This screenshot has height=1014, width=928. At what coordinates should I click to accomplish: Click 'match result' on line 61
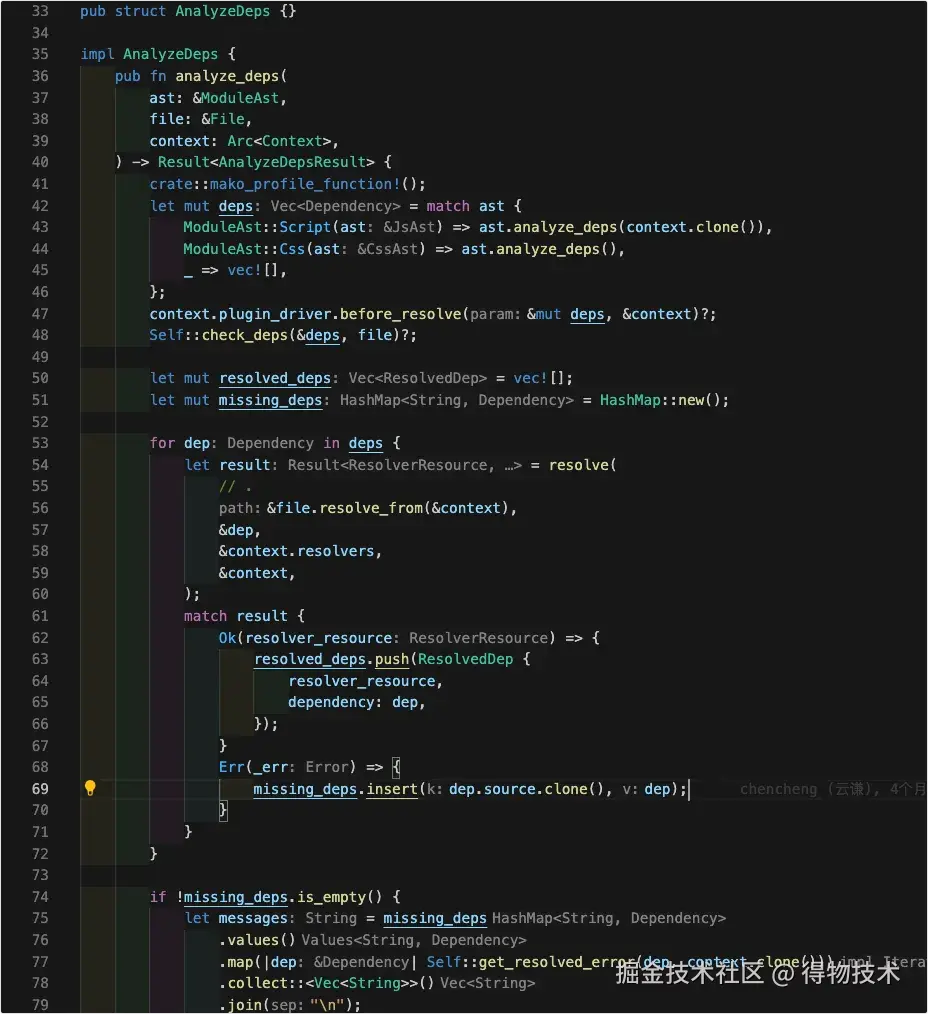coord(235,616)
